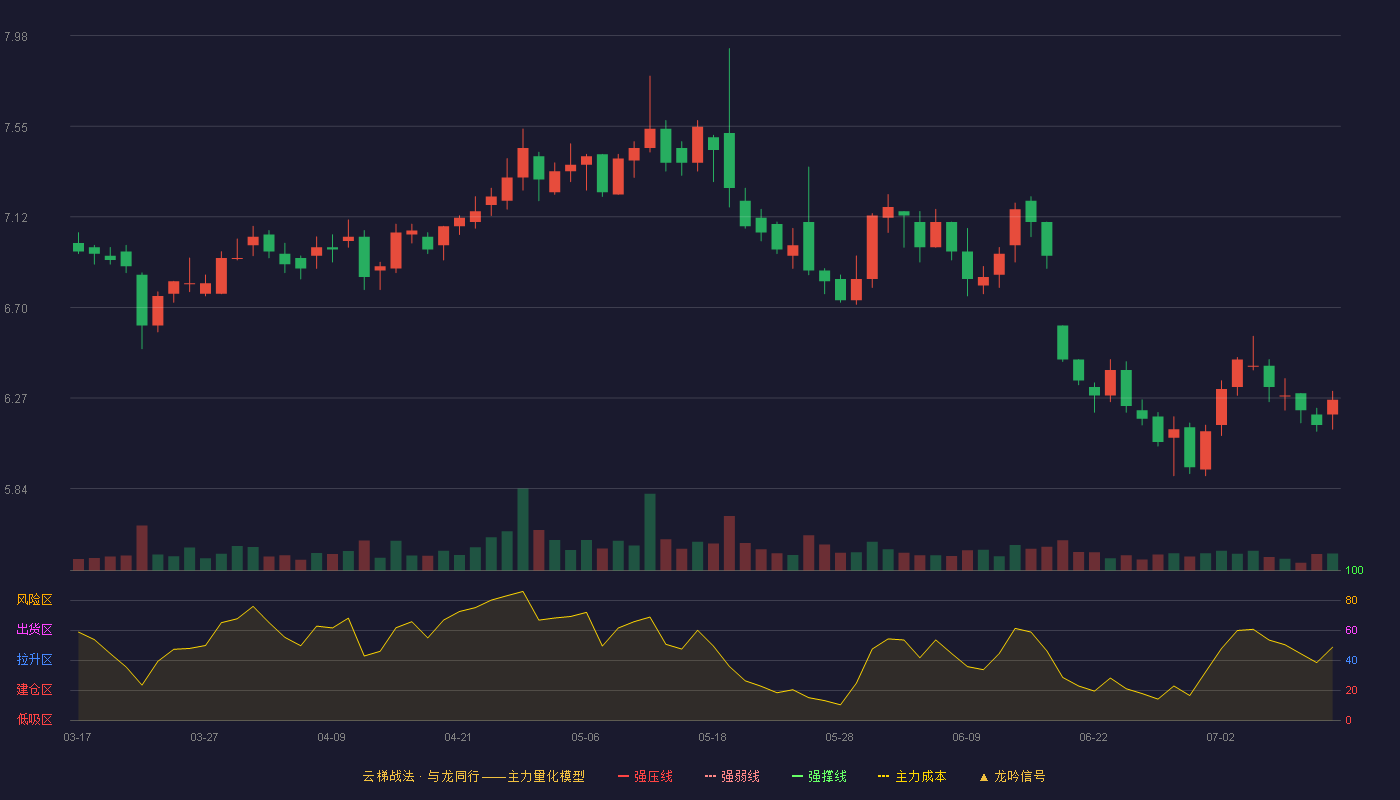This screenshot has height=800, width=1400.
Task: Select the 05-28 date label
Action: coord(839,737)
